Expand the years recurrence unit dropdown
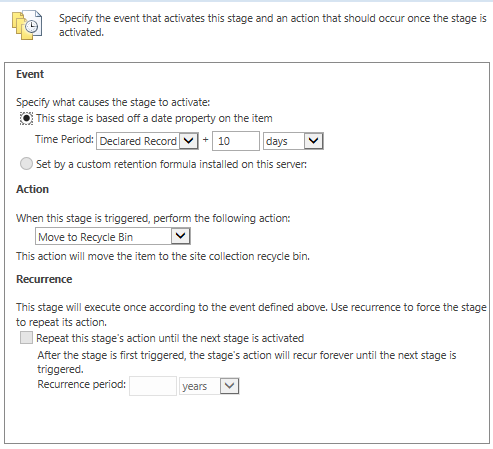The width and height of the screenshot is (493, 449). click(209, 386)
